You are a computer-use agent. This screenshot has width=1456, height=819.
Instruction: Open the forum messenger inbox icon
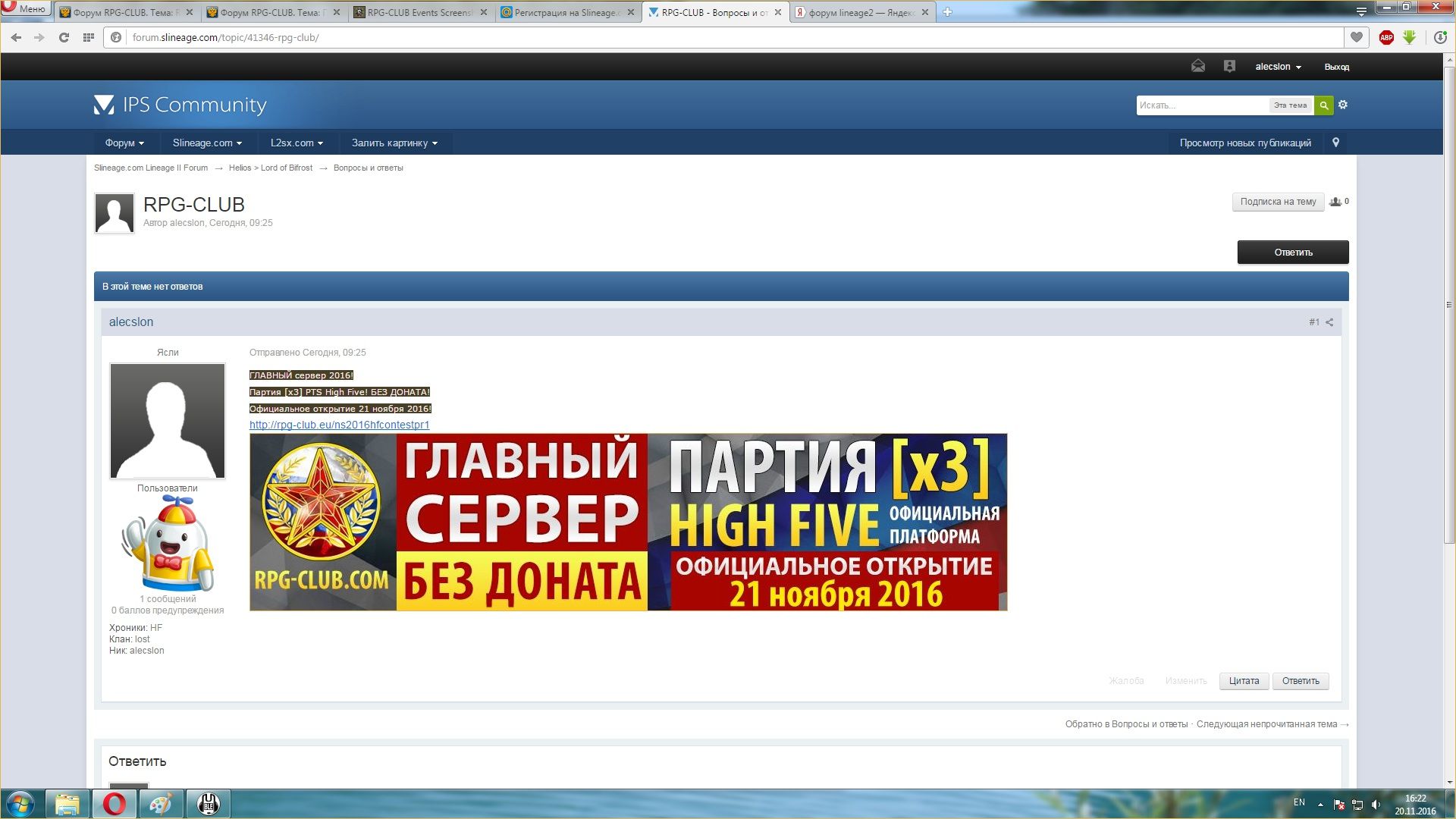pyautogui.click(x=1197, y=67)
